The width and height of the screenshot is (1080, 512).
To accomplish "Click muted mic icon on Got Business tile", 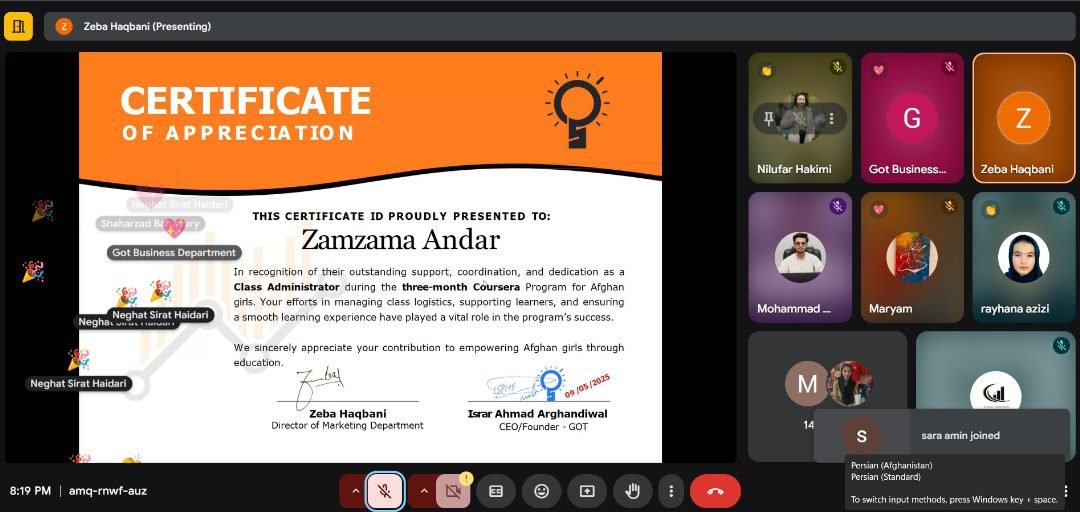I will click(950, 67).
